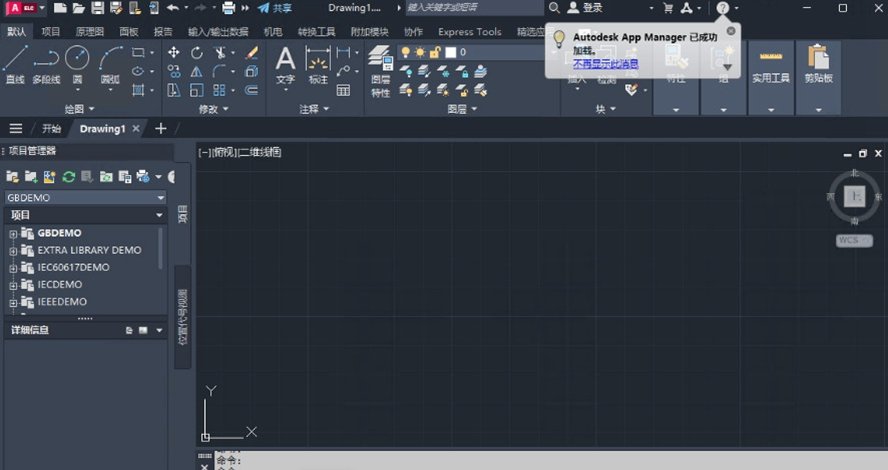This screenshot has width=888, height=470.
Task: Toggle layer lock padlock icon
Action: pos(434,52)
